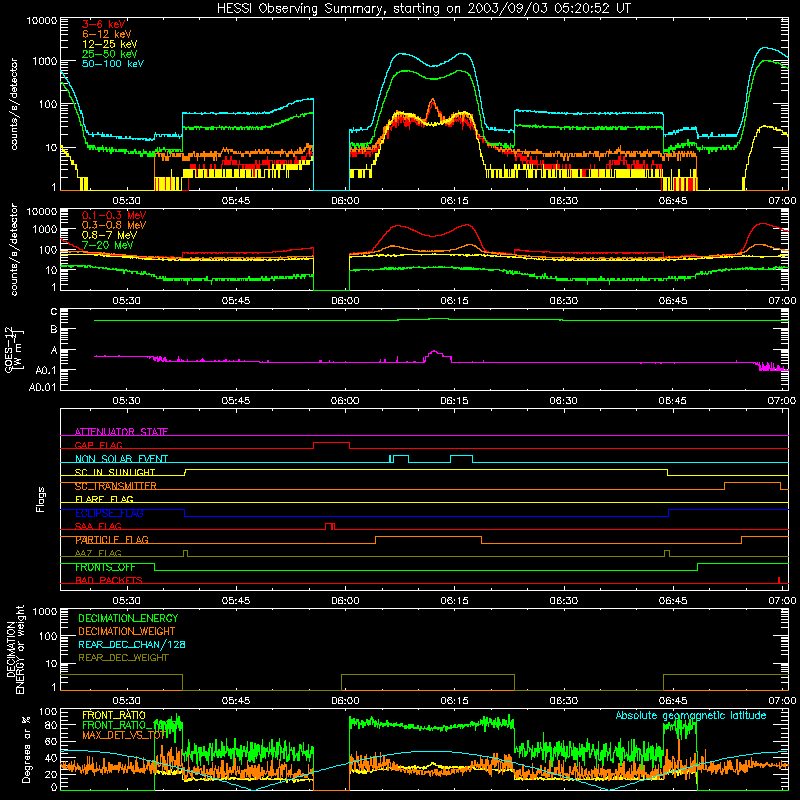Click 07:00 tick label under the top panel

pos(782,201)
